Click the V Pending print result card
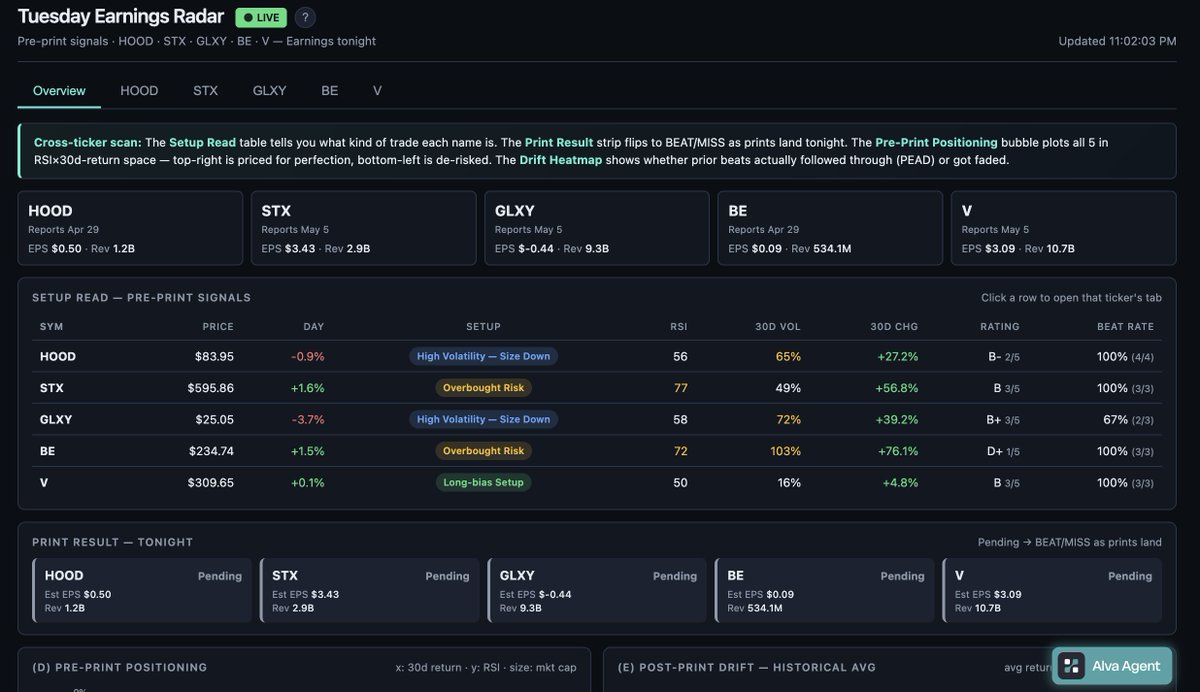Image resolution: width=1200 pixels, height=692 pixels. [x=1052, y=591]
